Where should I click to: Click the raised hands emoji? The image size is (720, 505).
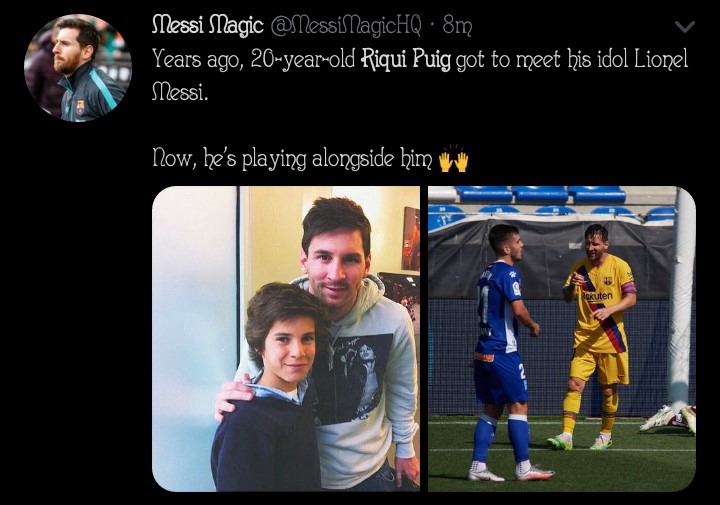click(x=453, y=159)
